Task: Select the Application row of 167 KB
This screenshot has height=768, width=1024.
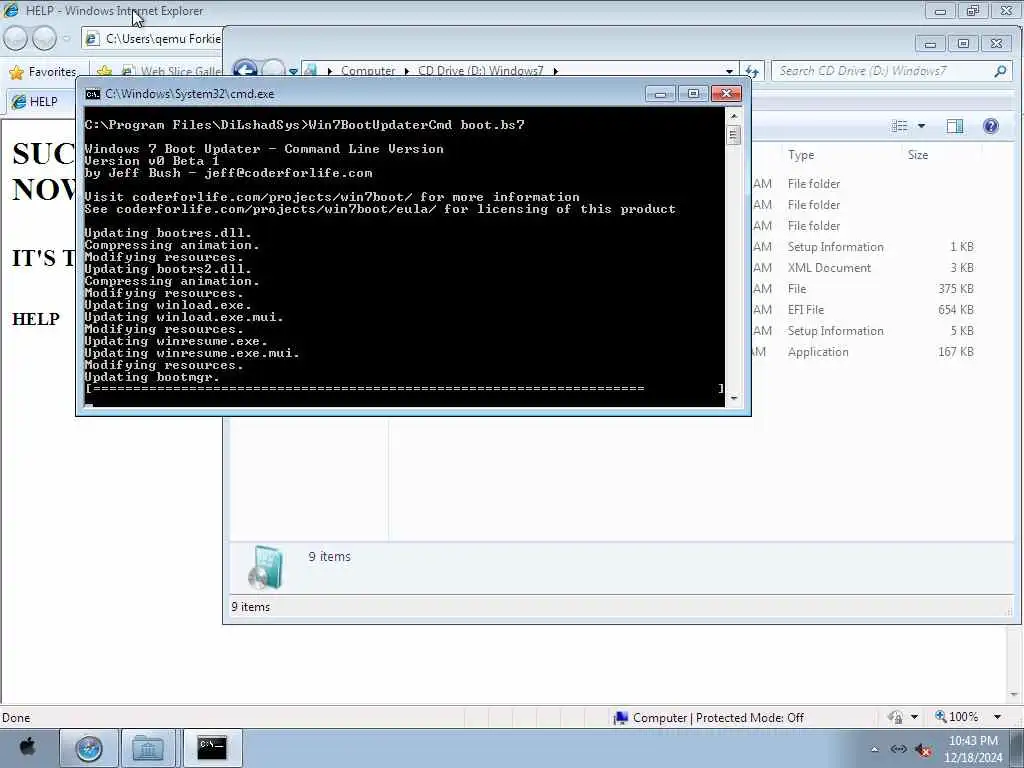Action: point(862,351)
